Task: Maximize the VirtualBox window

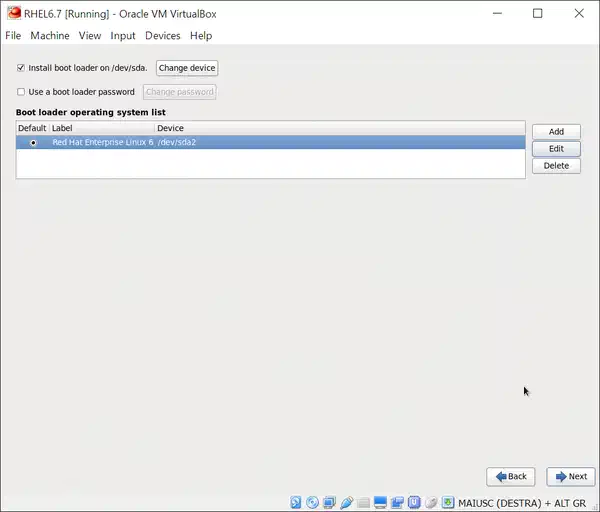Action: 538,13
